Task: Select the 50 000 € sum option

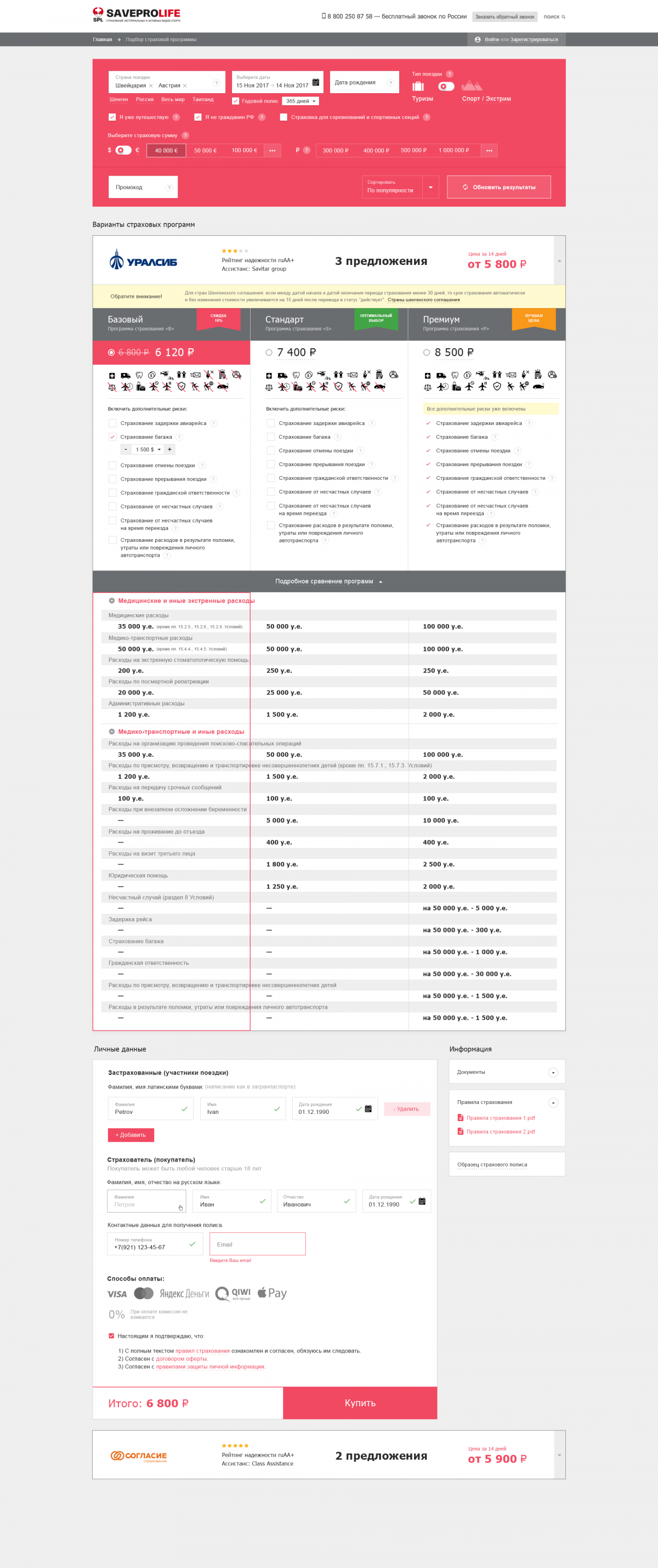Action: click(x=205, y=150)
